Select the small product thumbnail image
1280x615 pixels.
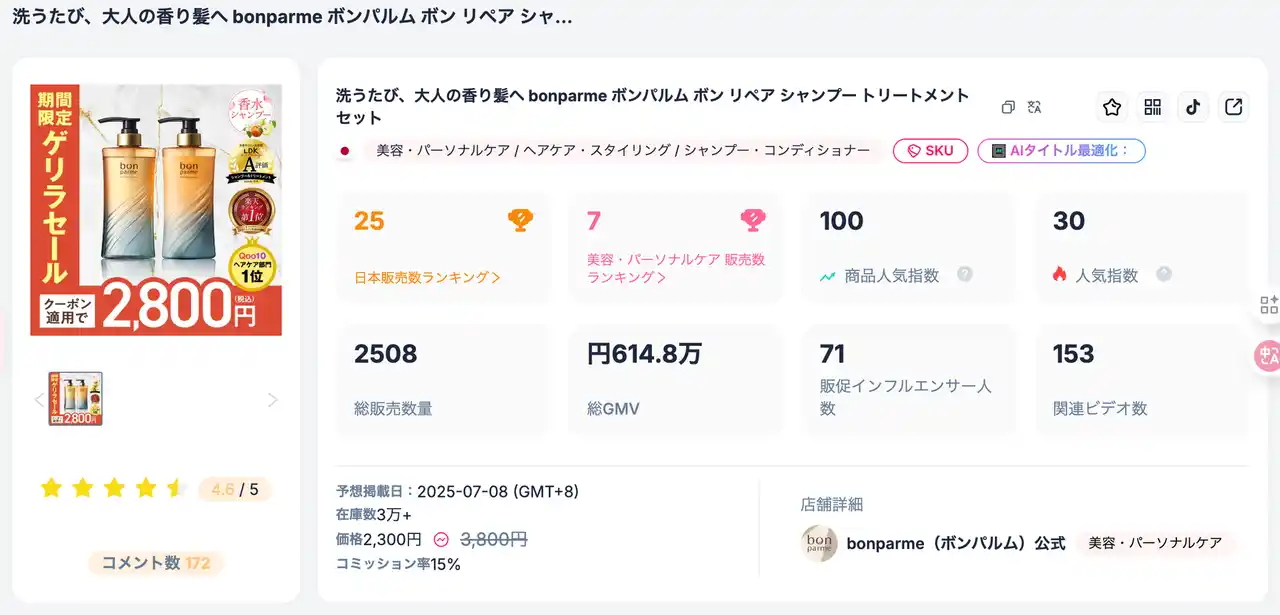[76, 399]
